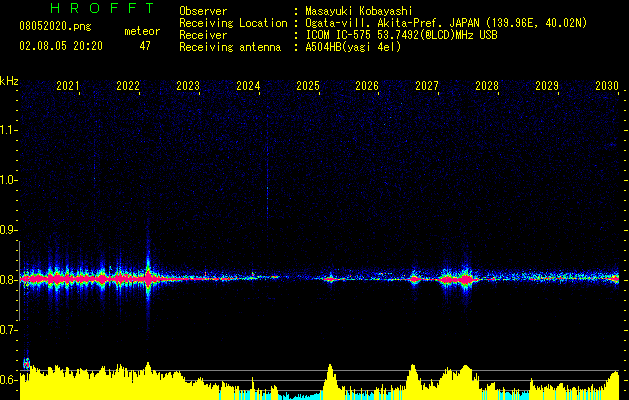Select the file name 08052020.png
This screenshot has height=400, width=629.
(55, 27)
